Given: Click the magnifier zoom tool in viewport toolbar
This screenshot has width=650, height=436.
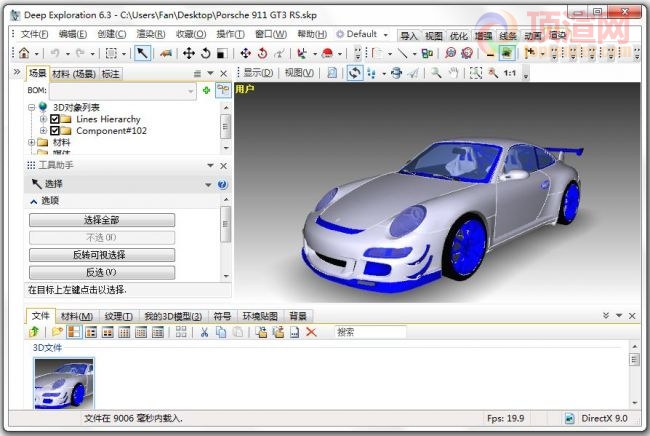Looking at the screenshot, I should click(x=436, y=73).
